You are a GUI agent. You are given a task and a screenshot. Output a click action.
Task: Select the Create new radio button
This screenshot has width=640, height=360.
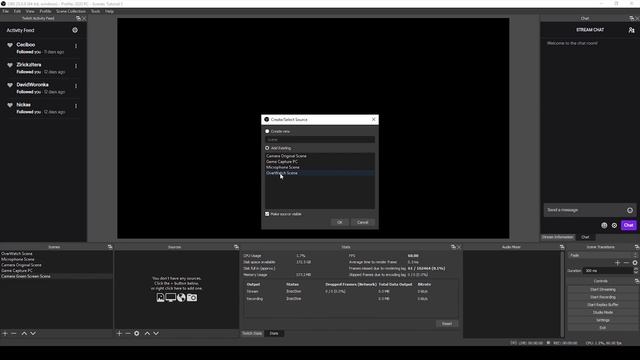[x=267, y=131]
